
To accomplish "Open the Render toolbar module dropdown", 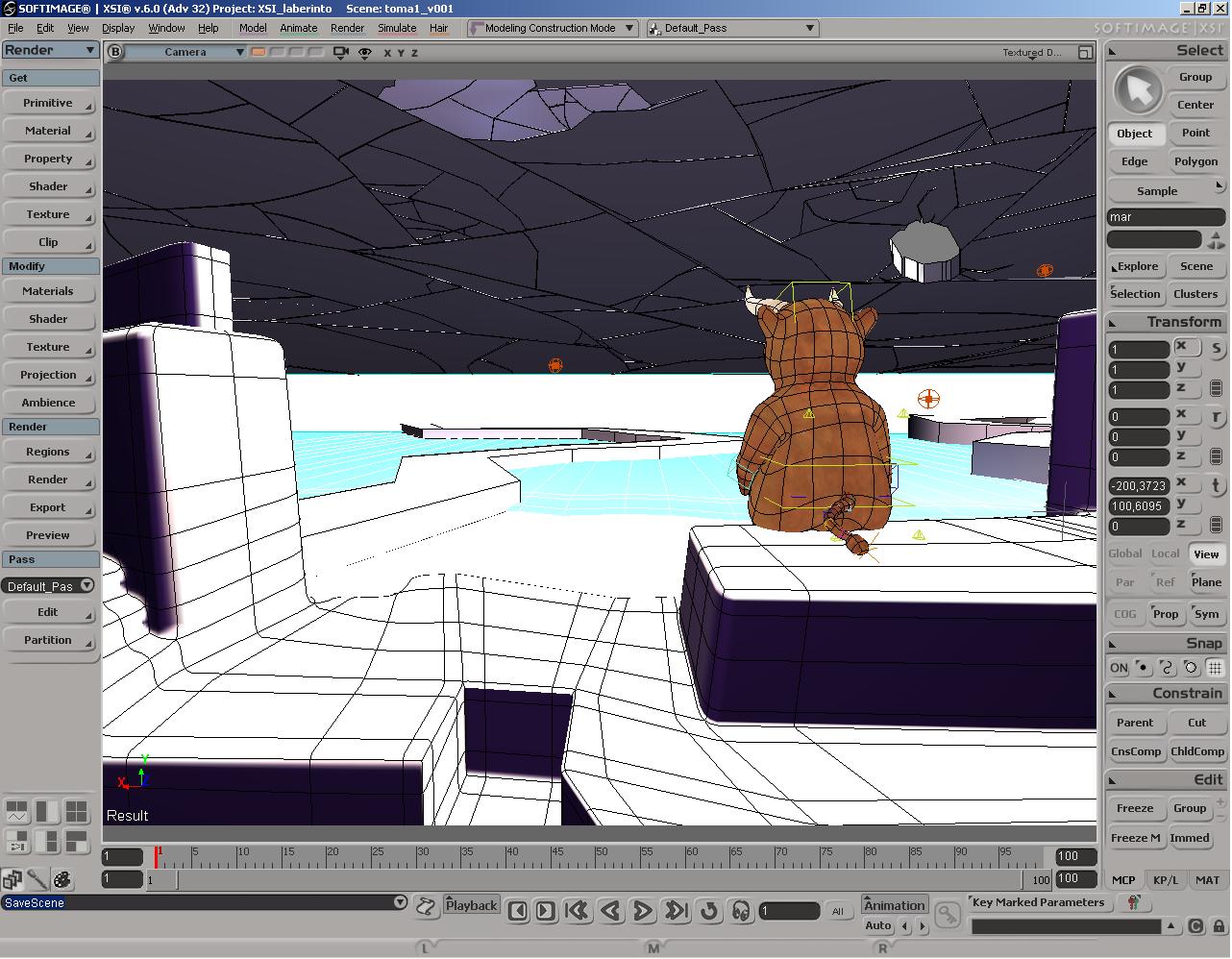I will point(50,50).
